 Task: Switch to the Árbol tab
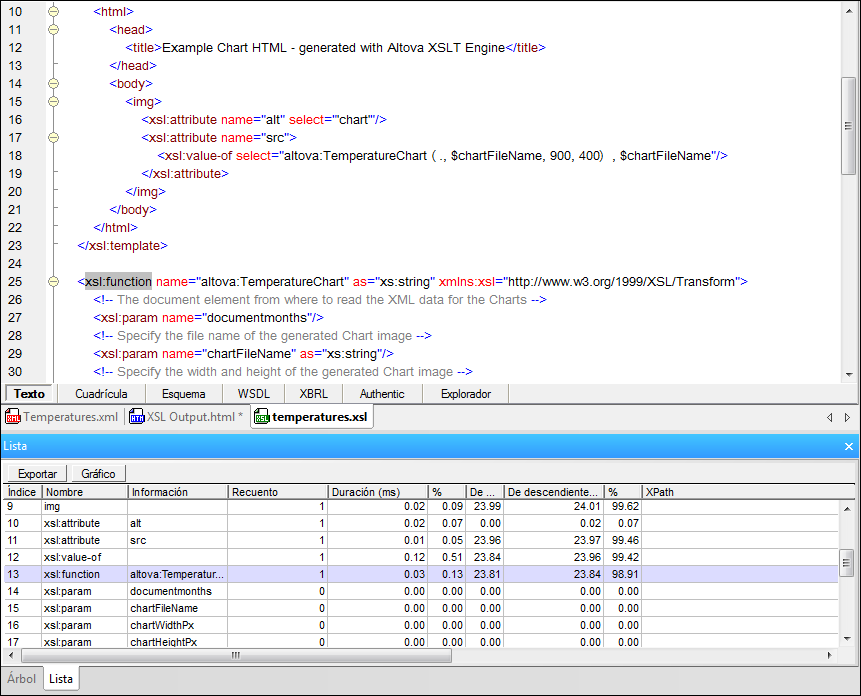point(21,678)
